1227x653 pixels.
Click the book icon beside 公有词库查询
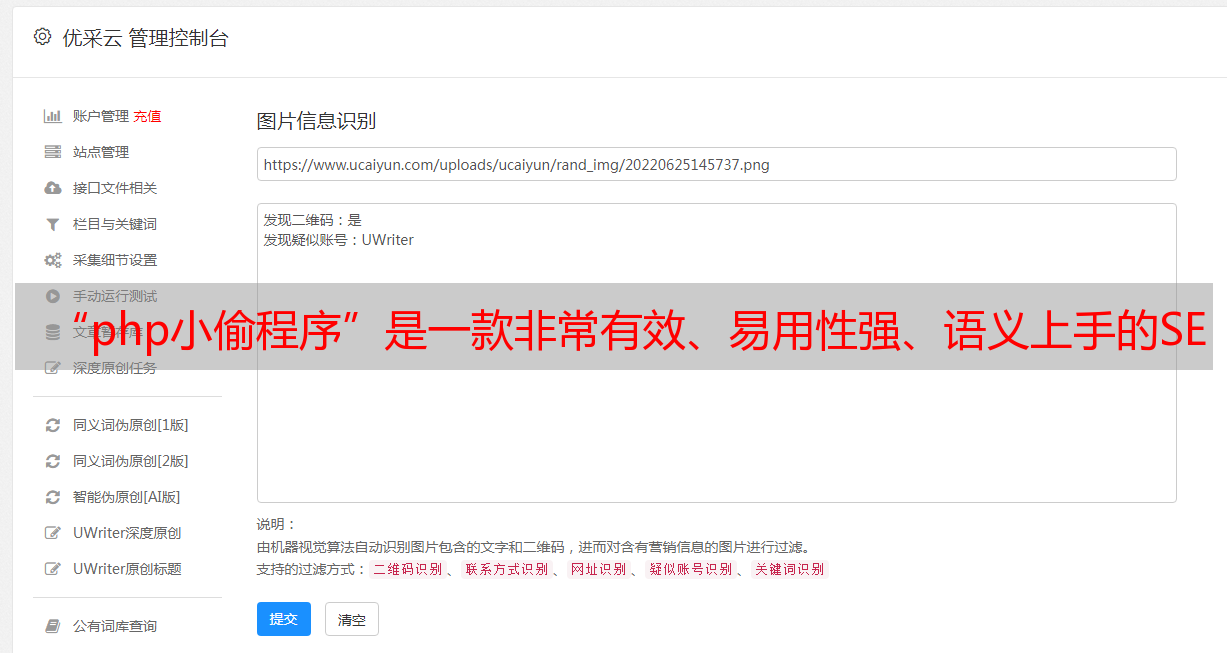[53, 626]
